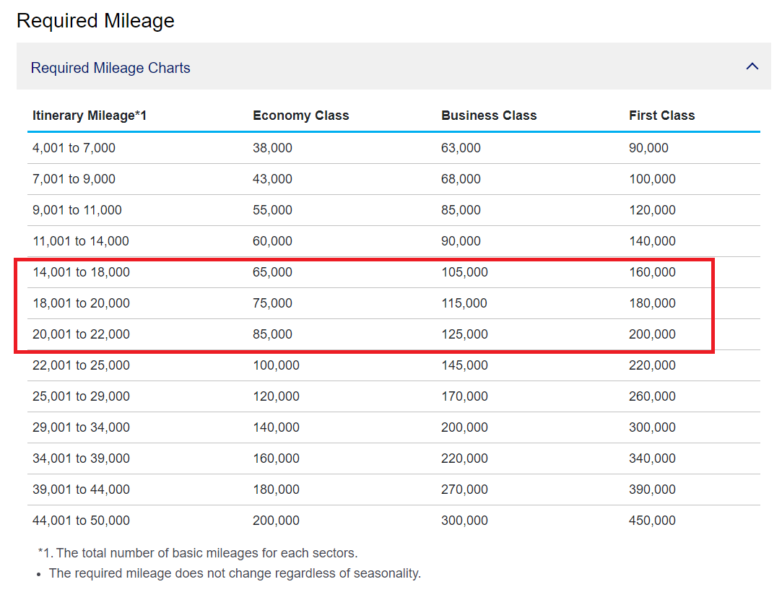Image resolution: width=782 pixels, height=600 pixels.
Task: Select the Business Class column header
Action: pos(489,115)
